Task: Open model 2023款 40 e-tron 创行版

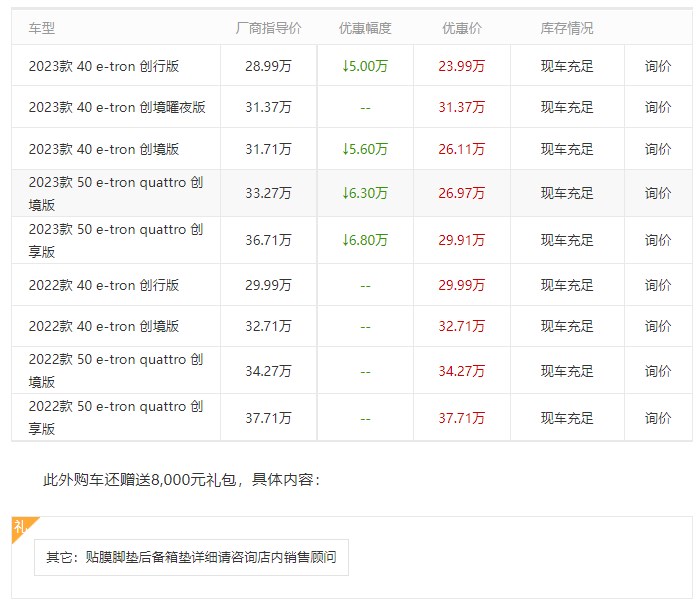Action: coord(104,66)
